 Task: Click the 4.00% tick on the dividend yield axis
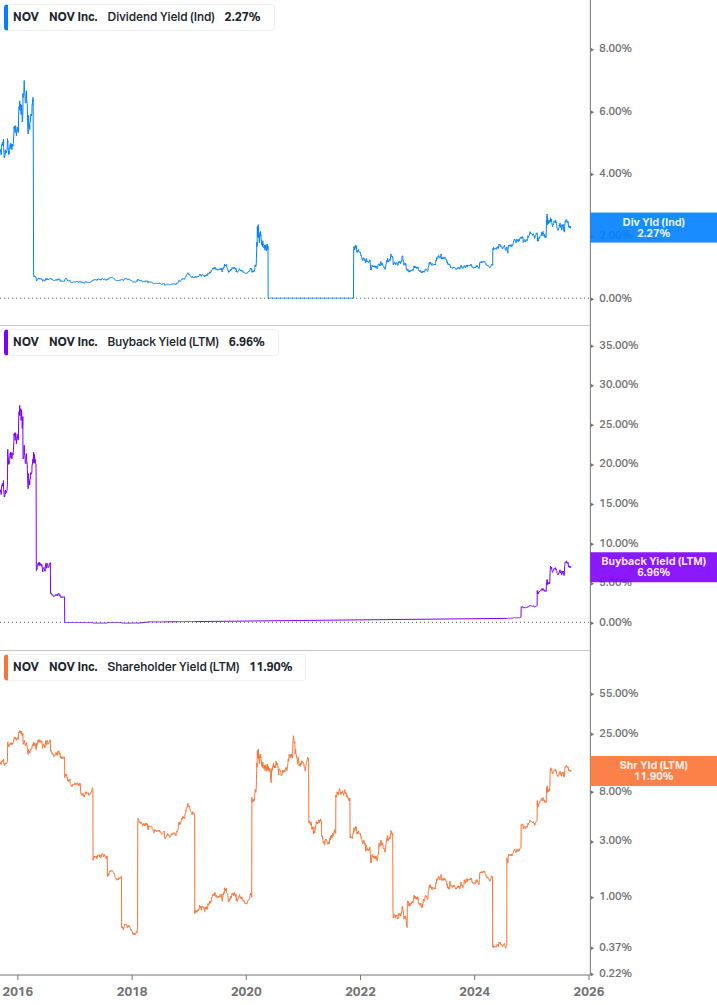coord(615,174)
